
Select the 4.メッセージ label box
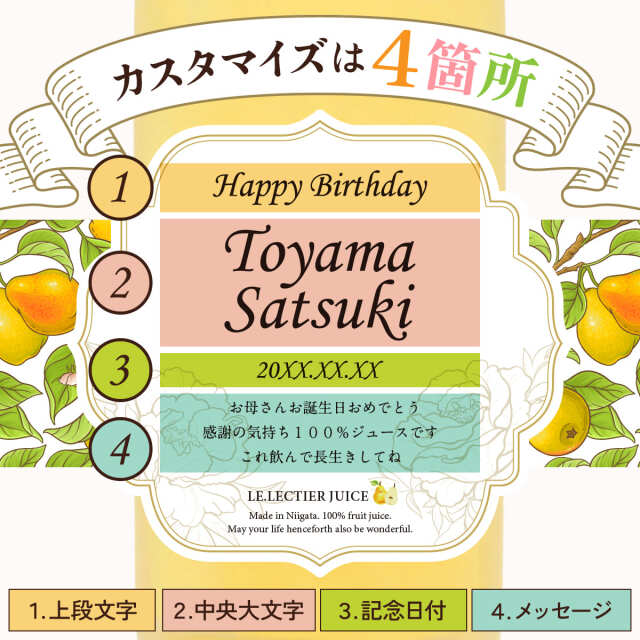pos(551,610)
